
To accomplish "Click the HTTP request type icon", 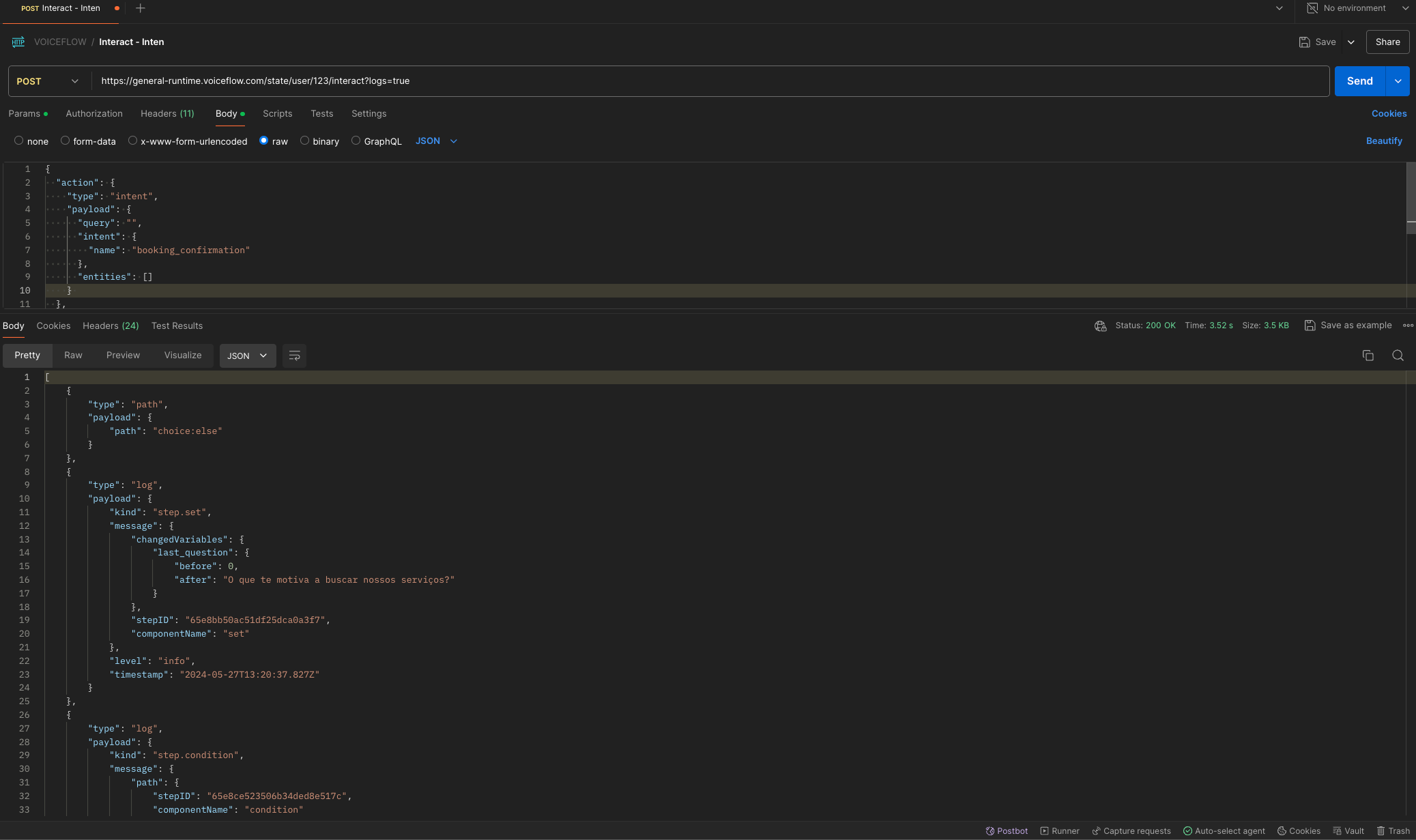I will pyautogui.click(x=18, y=42).
